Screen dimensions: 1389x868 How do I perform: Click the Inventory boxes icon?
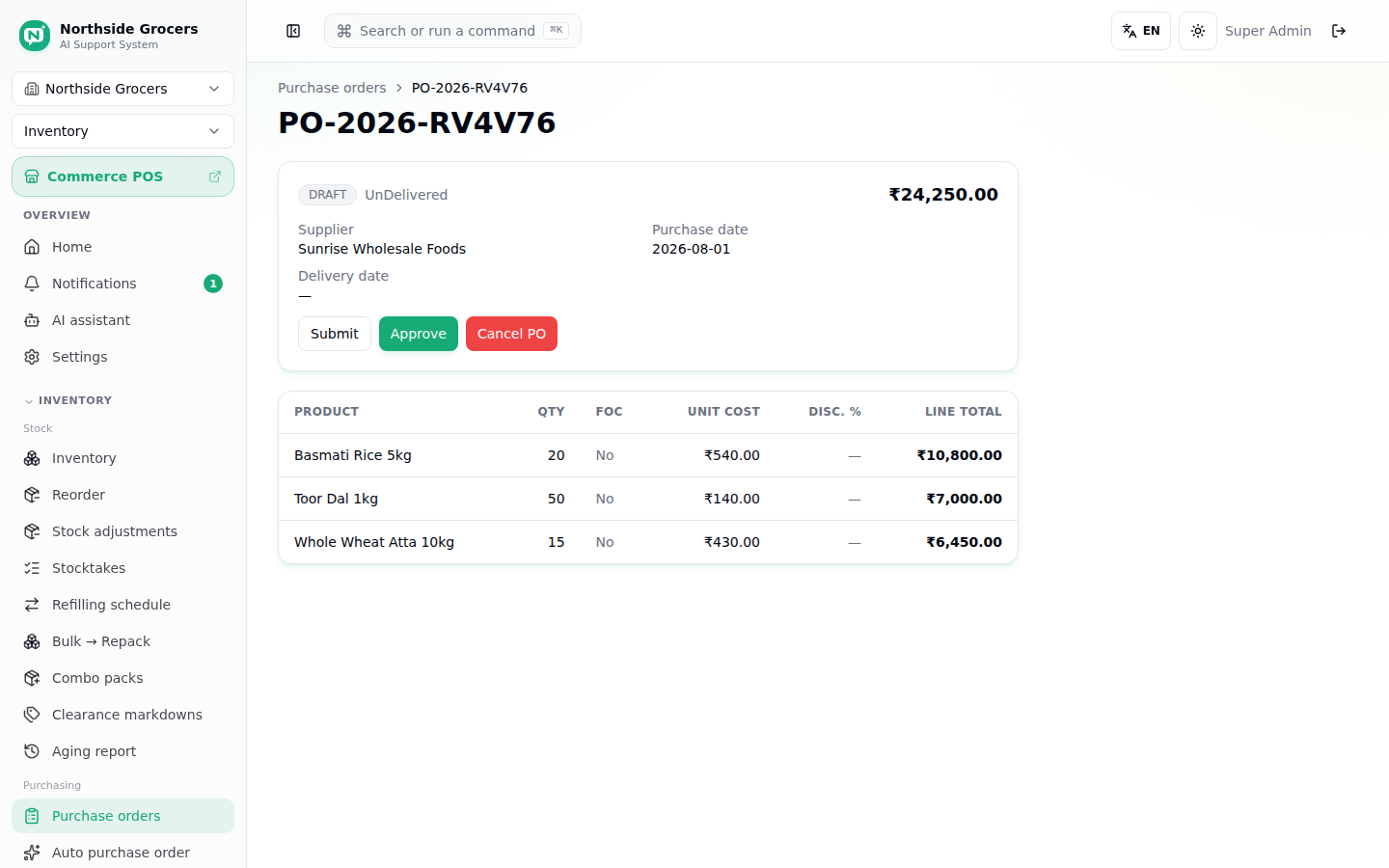pyautogui.click(x=32, y=458)
